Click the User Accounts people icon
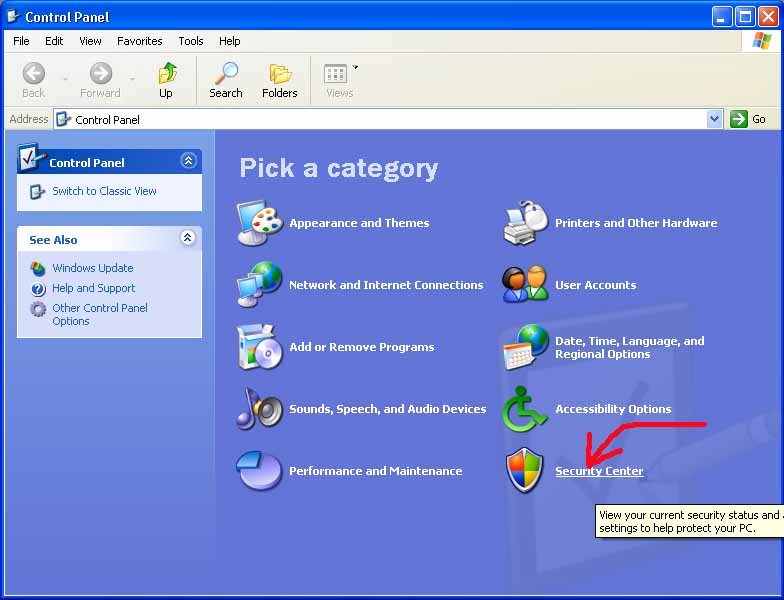 click(x=526, y=284)
